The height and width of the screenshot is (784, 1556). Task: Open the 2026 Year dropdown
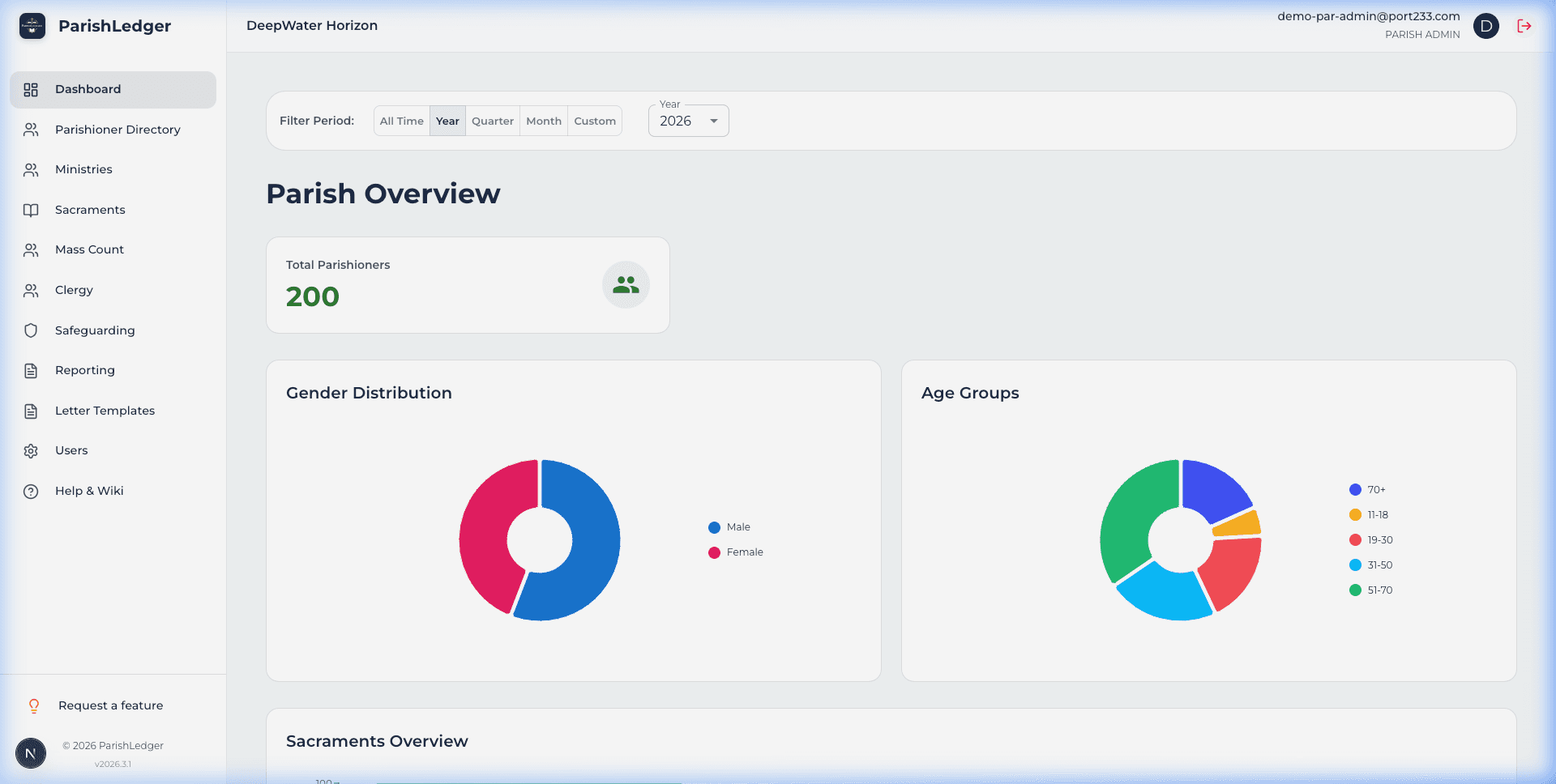pyautogui.click(x=687, y=120)
